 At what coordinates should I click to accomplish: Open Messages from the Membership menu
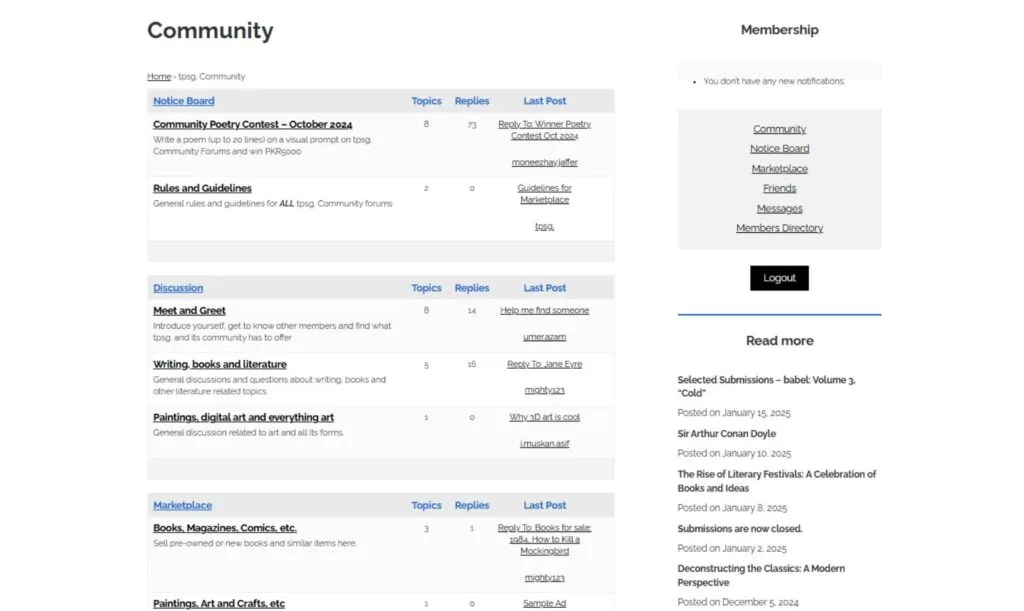click(779, 208)
